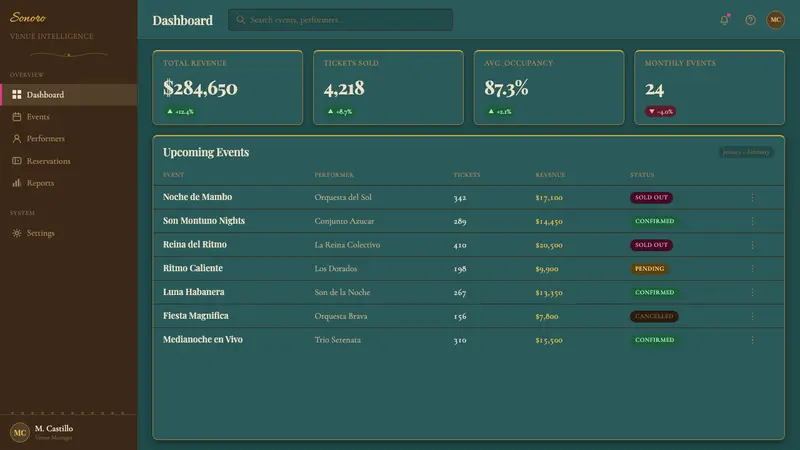Click the Settings gear icon
Screen dimensions: 800x450
point(17,233)
